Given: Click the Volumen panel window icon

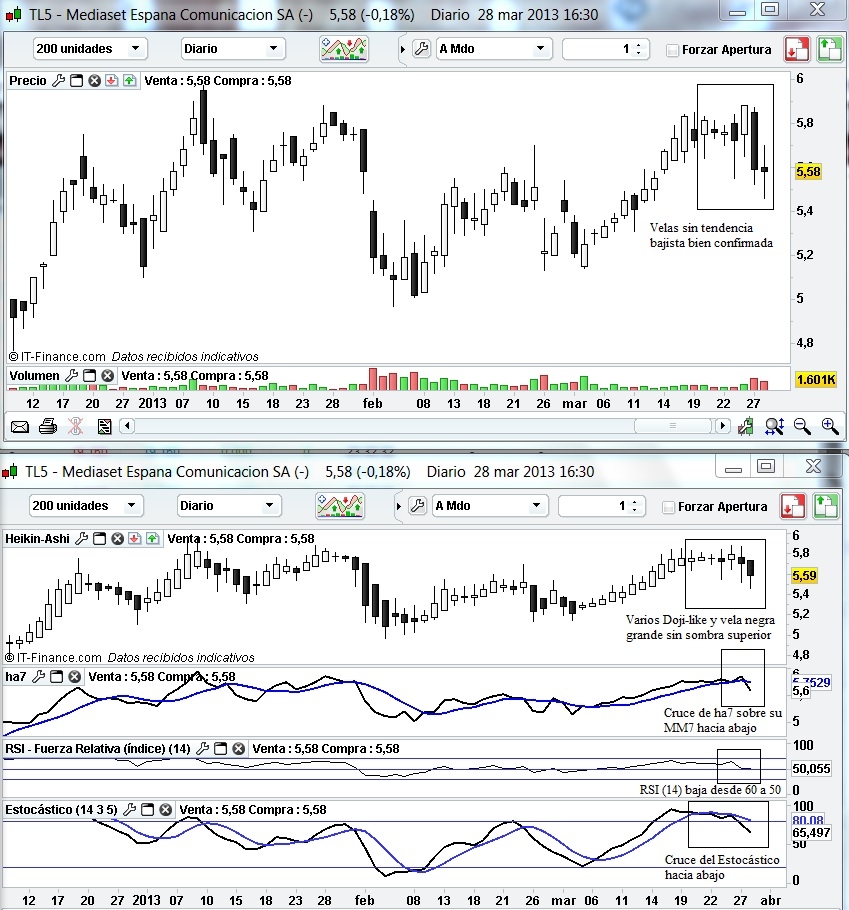Looking at the screenshot, I should pyautogui.click(x=89, y=375).
